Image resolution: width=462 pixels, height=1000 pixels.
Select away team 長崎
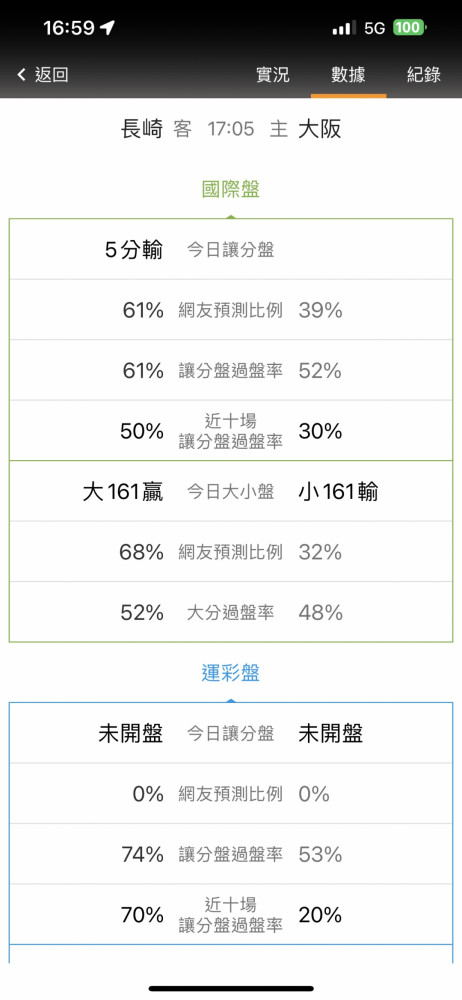coord(142,129)
